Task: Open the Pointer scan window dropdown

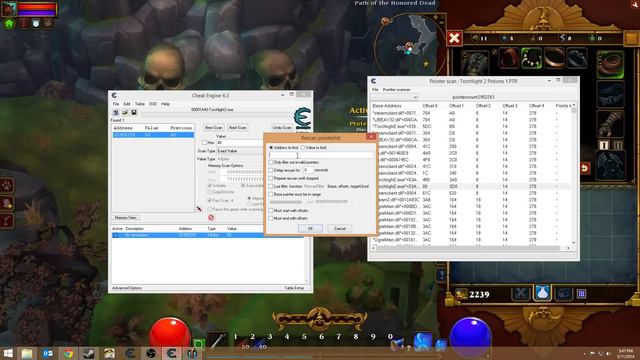Action: [394, 97]
